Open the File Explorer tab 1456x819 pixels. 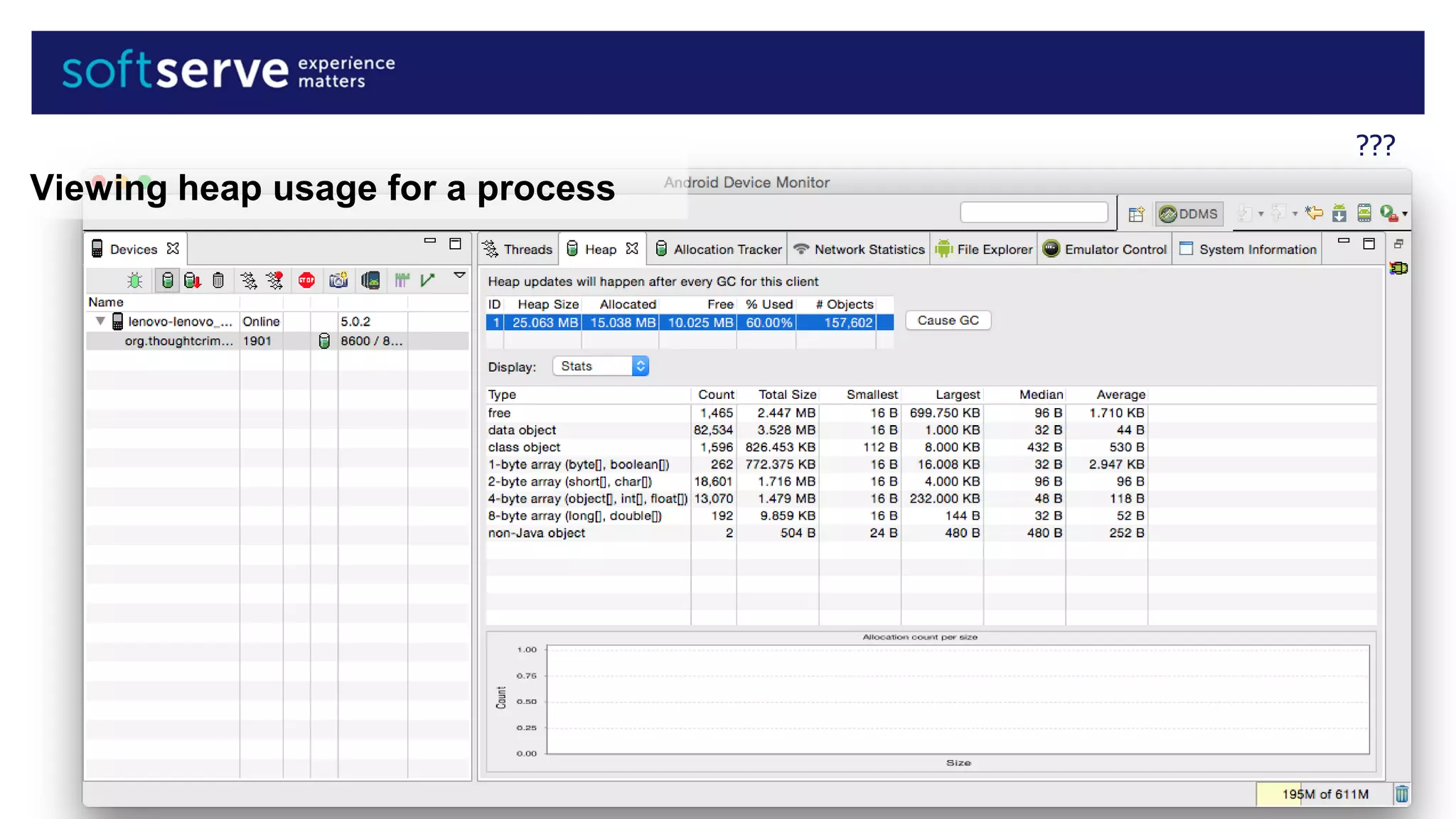pos(984,250)
